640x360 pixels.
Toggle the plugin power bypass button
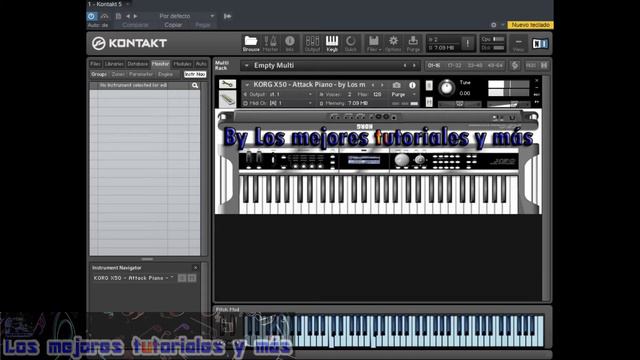coord(91,16)
